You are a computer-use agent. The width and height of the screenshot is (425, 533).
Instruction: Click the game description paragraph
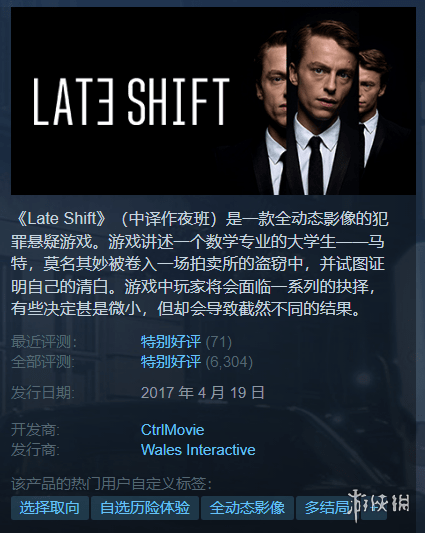(x=200, y=264)
